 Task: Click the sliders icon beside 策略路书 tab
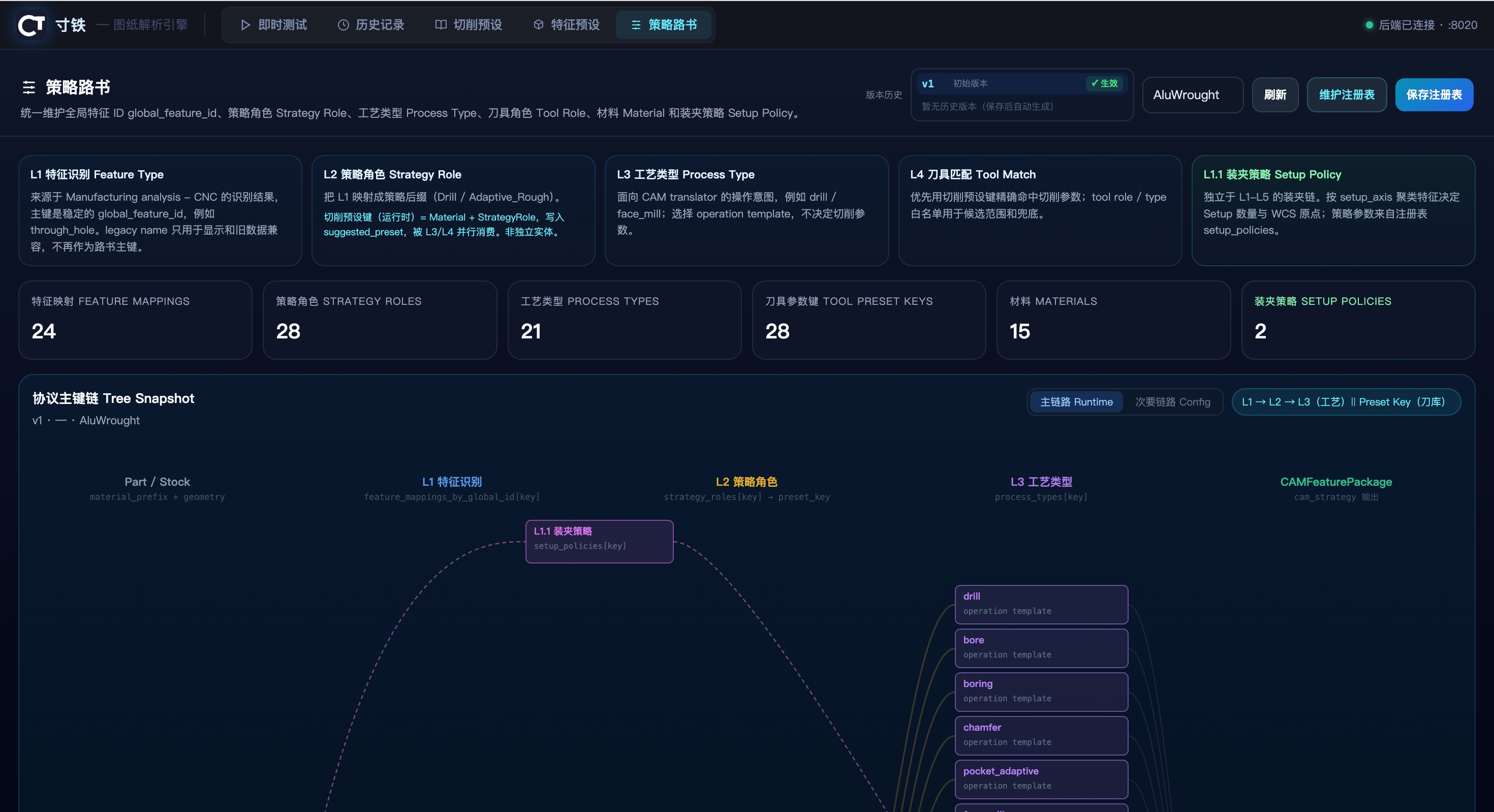point(636,25)
